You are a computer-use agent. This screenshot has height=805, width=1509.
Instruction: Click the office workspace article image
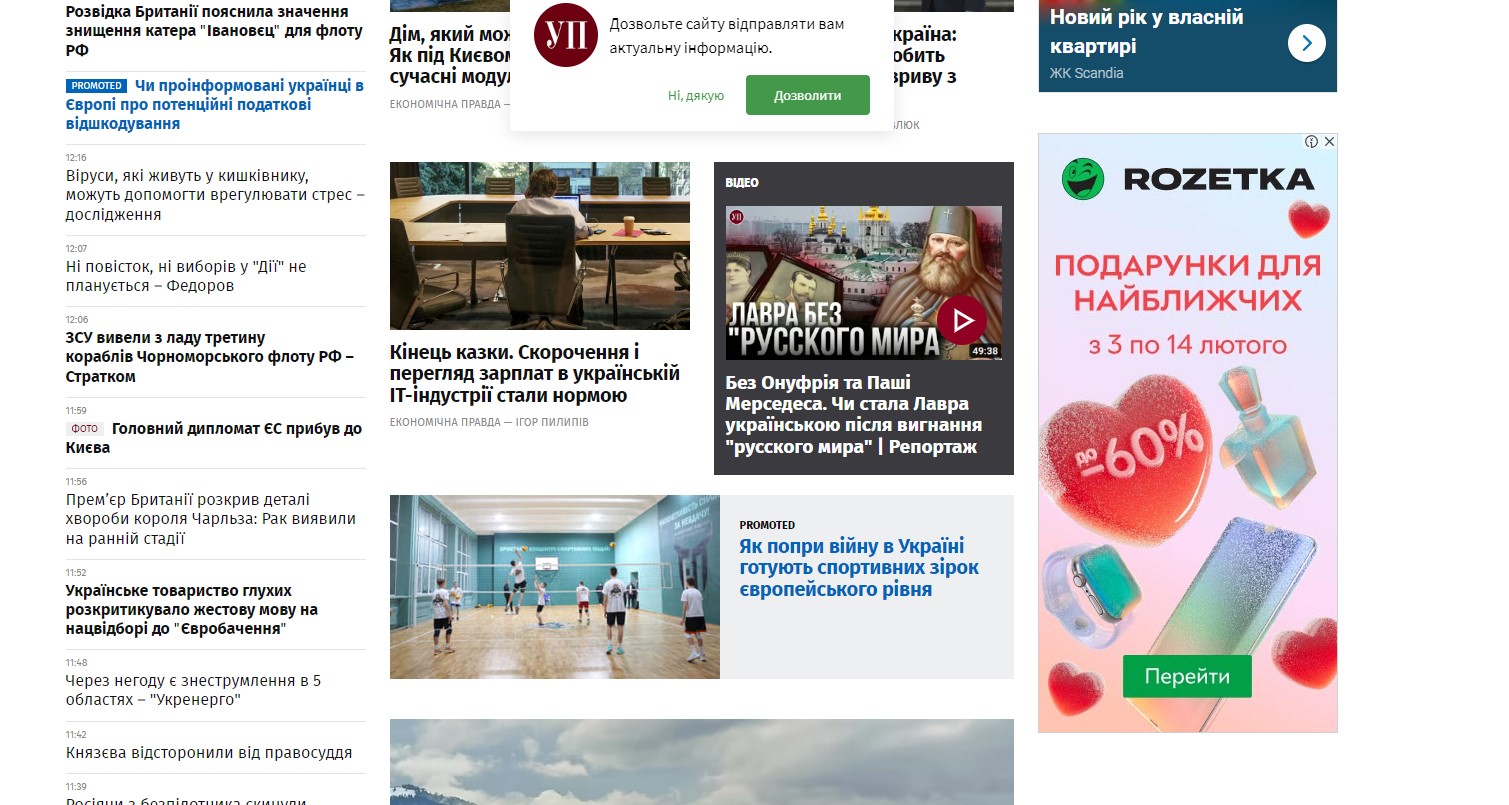[540, 246]
